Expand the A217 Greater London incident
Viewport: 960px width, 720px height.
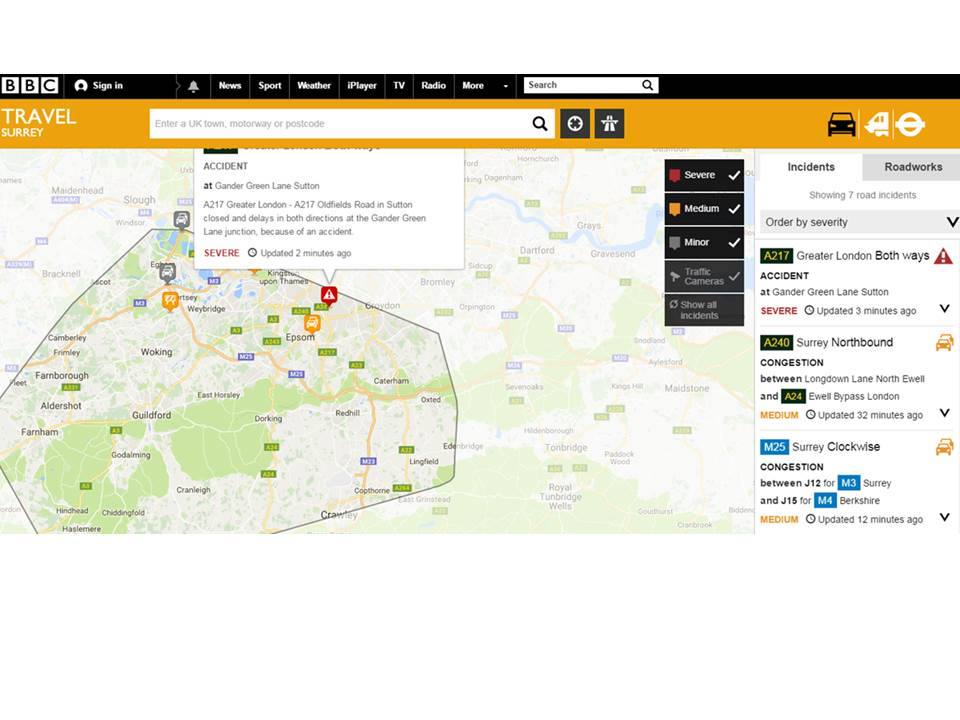point(945,309)
